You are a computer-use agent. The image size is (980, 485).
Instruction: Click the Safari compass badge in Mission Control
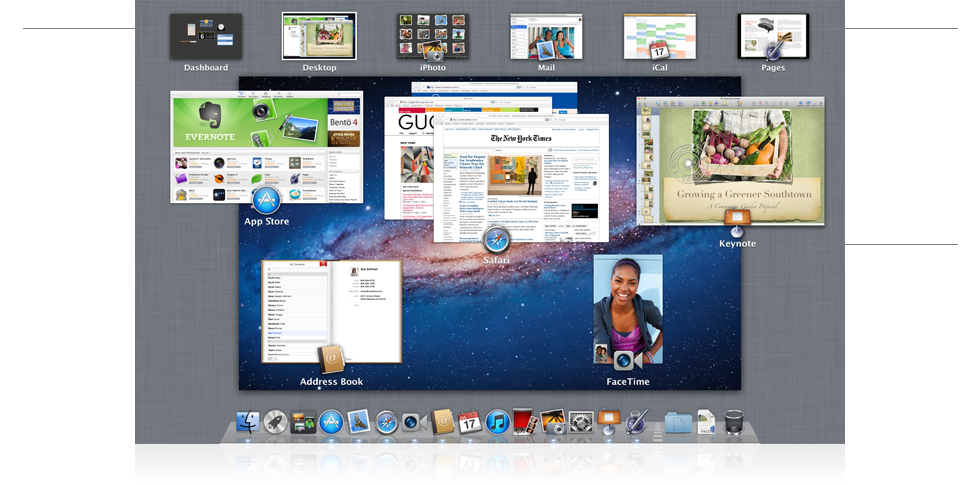[x=498, y=241]
